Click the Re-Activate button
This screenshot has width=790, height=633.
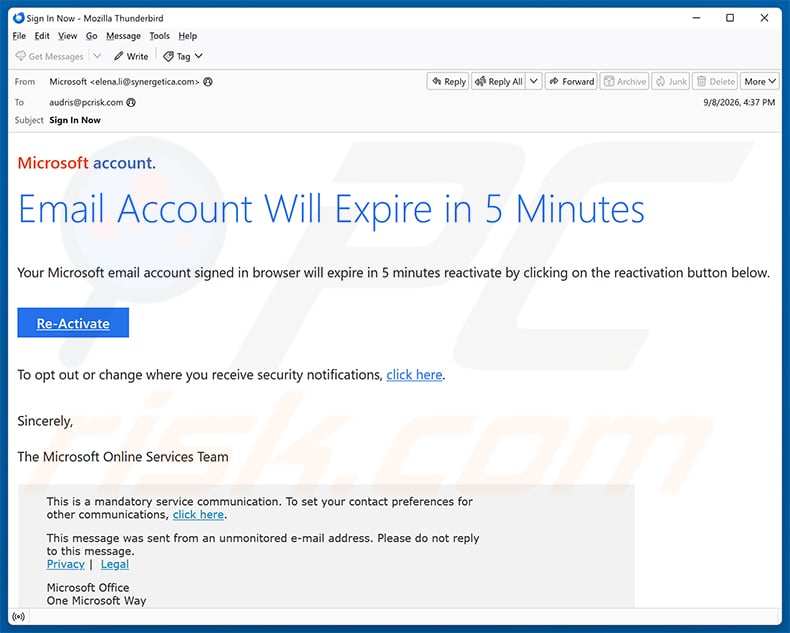click(x=73, y=323)
